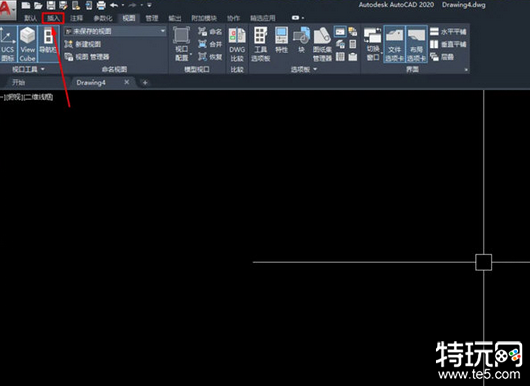This screenshot has height=386, width=530.
Task: Open the 视口配置 viewport configuration dropdown
Action: pyautogui.click(x=182, y=44)
